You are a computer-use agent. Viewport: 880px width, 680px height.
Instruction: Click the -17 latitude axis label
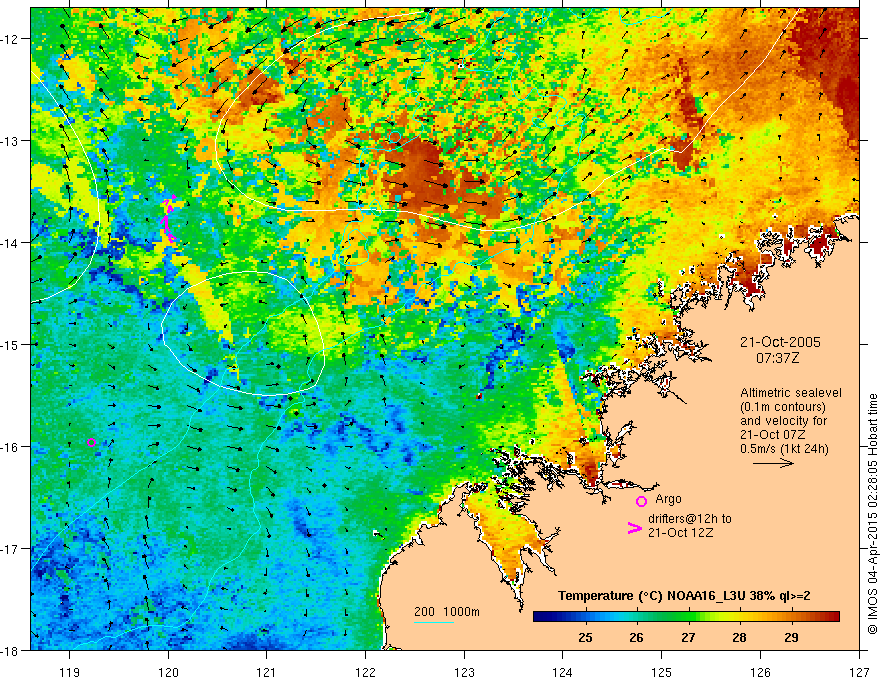10,549
